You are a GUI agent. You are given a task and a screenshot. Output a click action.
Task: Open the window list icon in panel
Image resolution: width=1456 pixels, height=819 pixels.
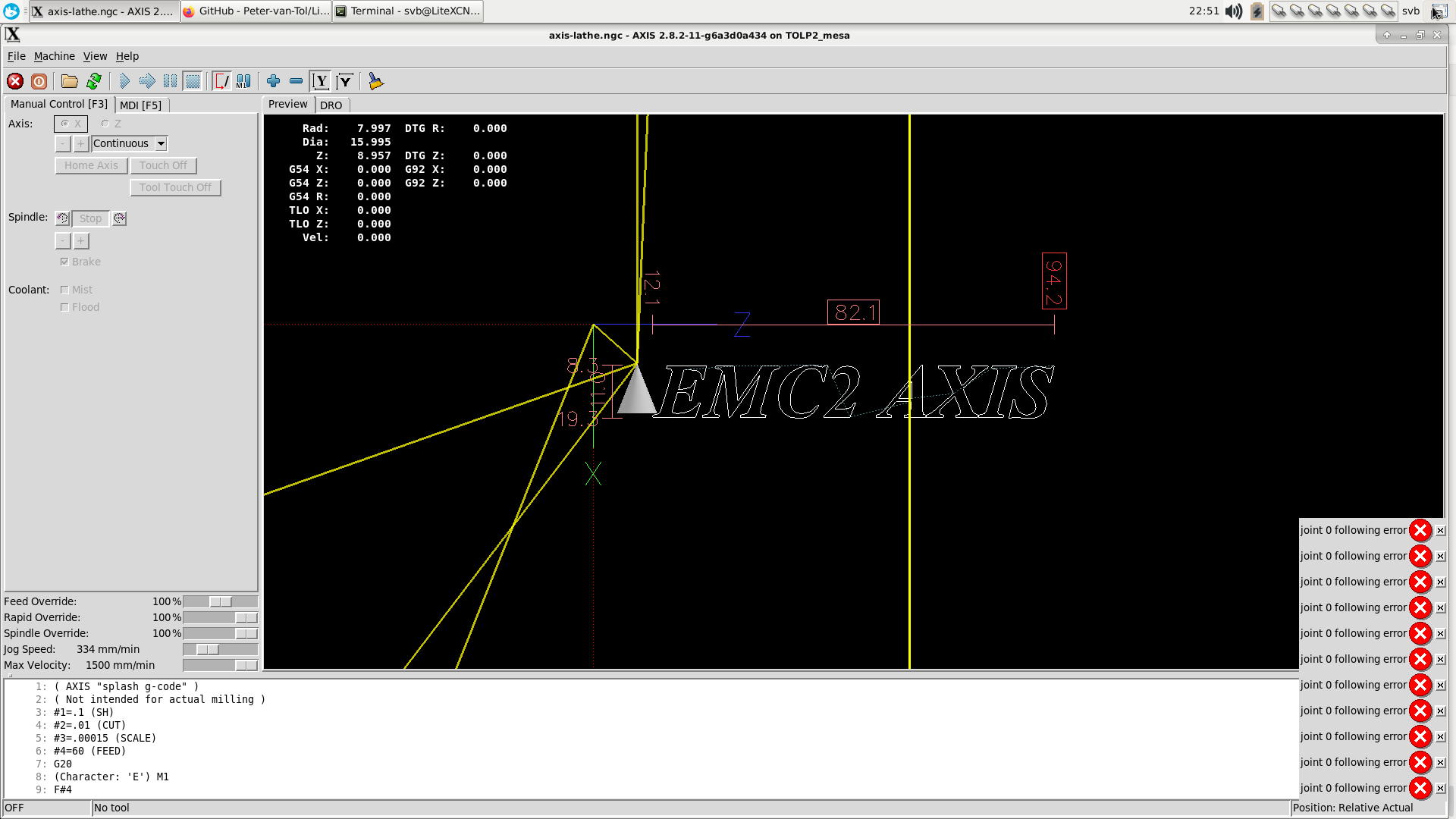click(1439, 11)
